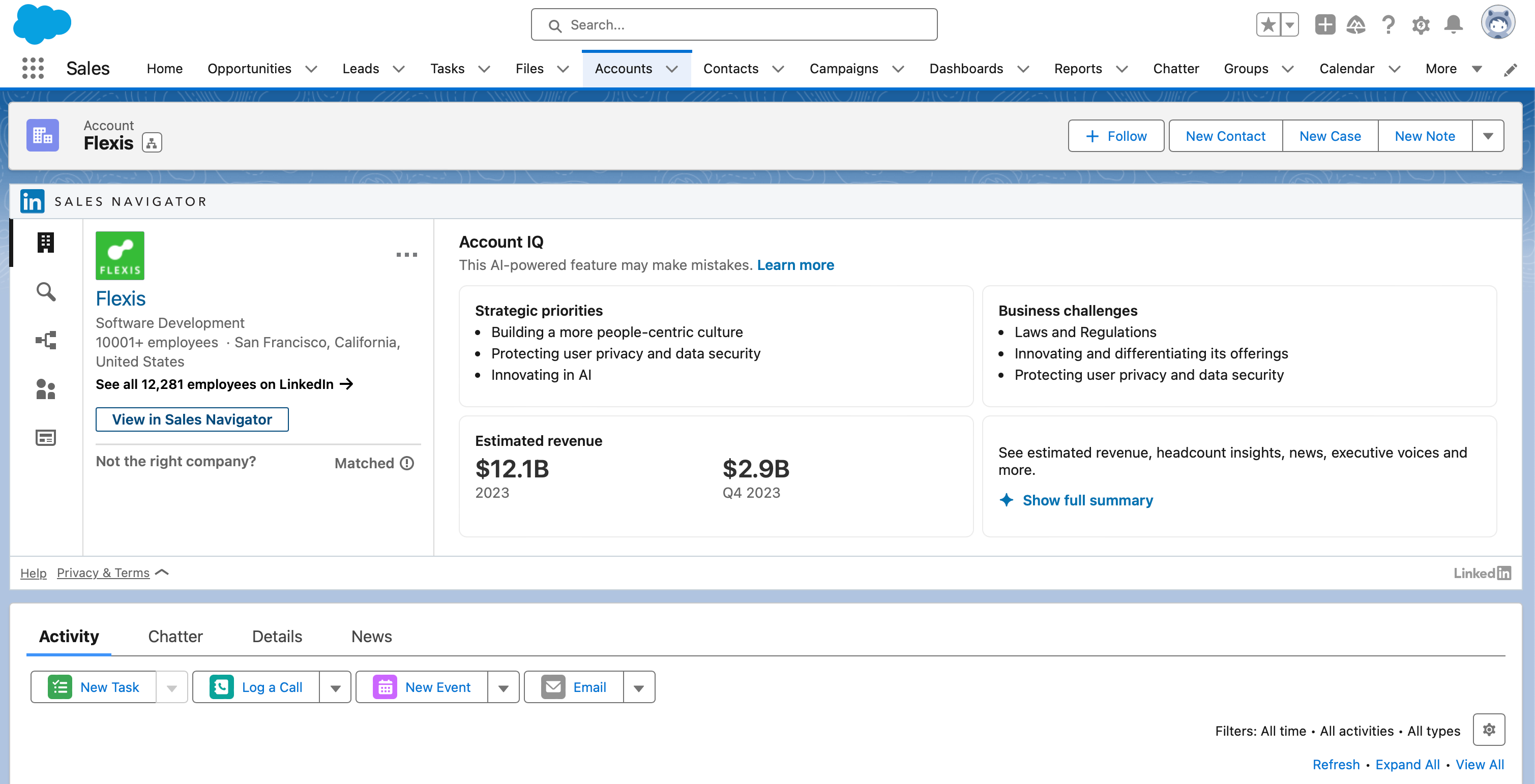Click in the global Search field
Viewport: 1535px width, 784px height.
(x=734, y=25)
